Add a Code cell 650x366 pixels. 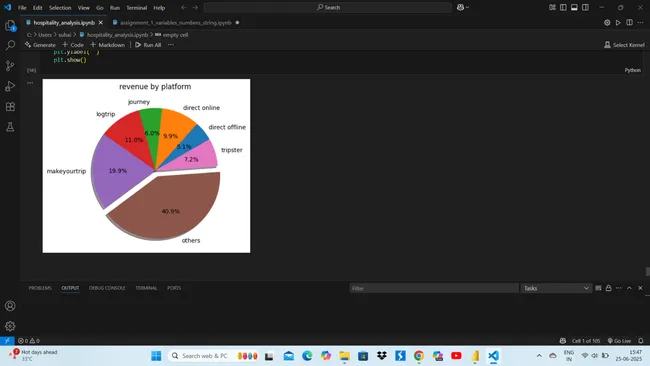pos(73,45)
